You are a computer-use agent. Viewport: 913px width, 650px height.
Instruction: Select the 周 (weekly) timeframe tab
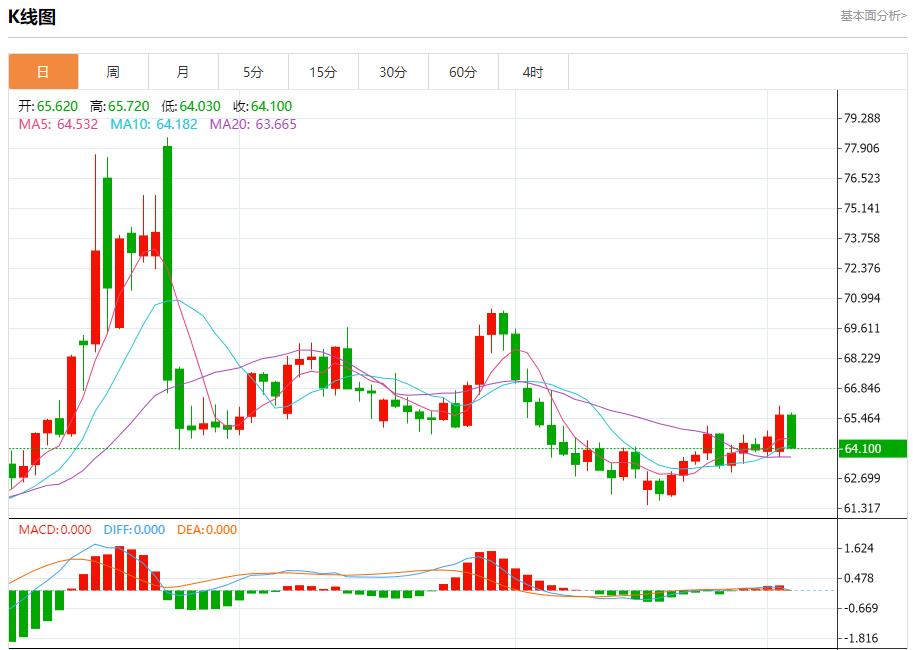pyautogui.click(x=113, y=71)
